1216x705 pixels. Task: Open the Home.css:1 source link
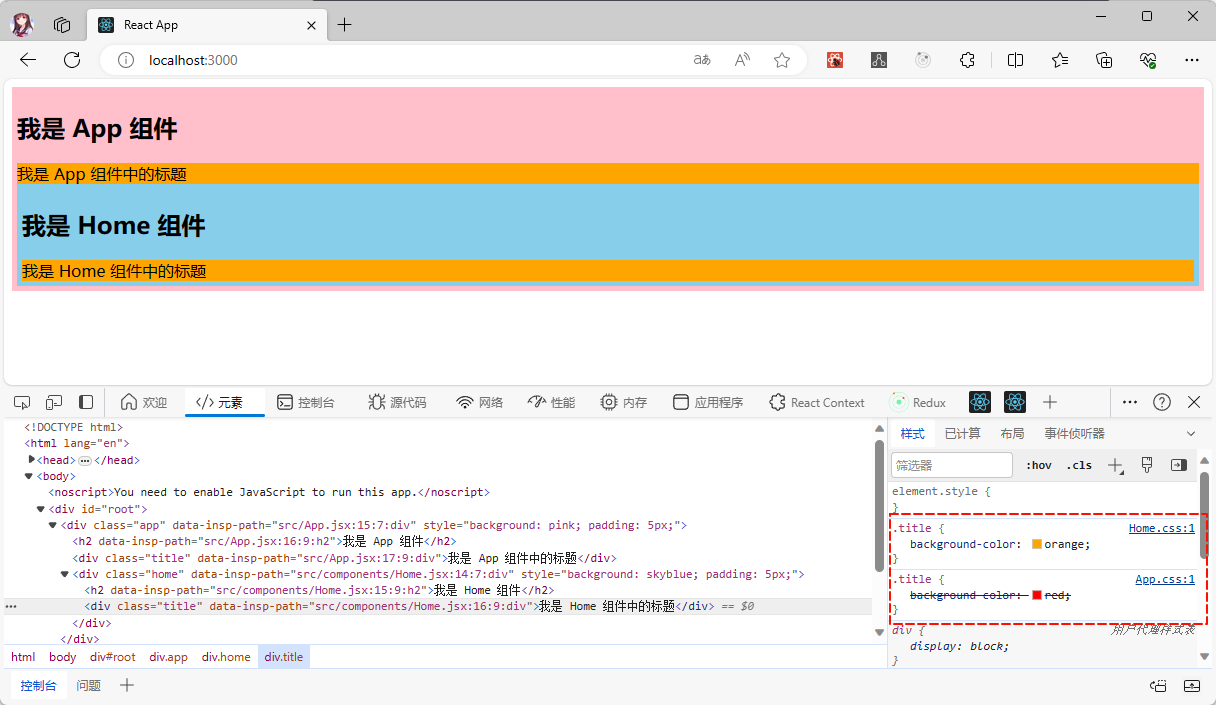click(x=1161, y=528)
